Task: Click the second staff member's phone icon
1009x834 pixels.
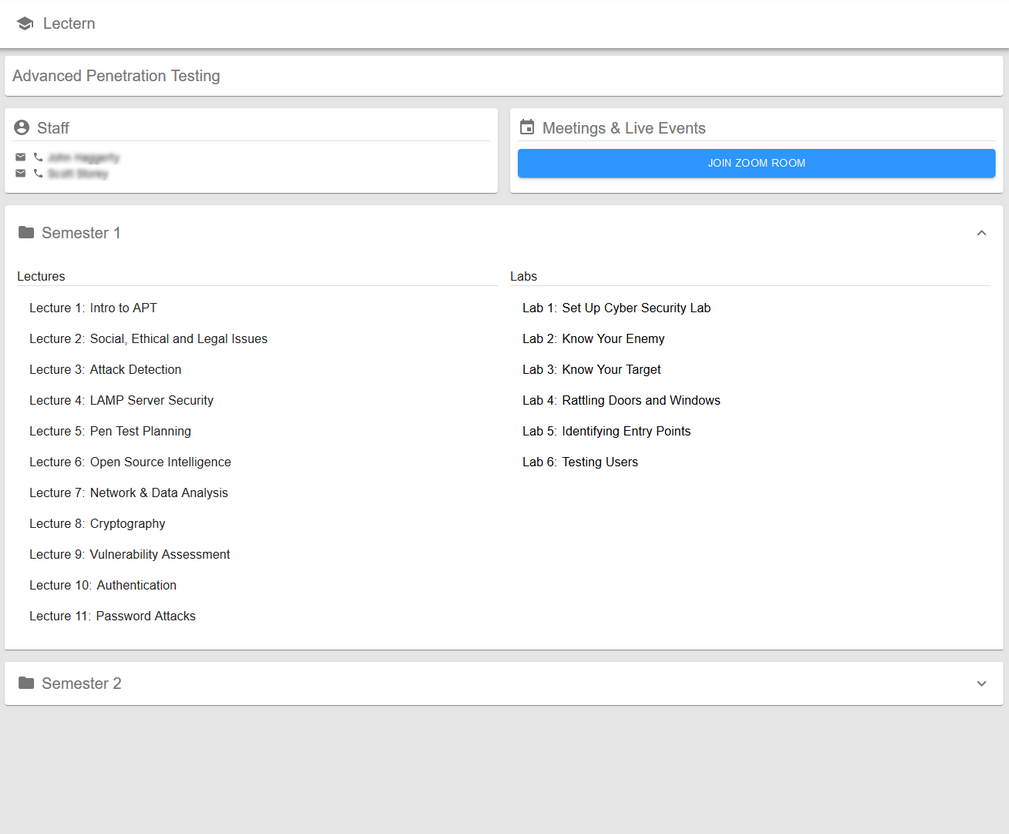Action: click(38, 173)
